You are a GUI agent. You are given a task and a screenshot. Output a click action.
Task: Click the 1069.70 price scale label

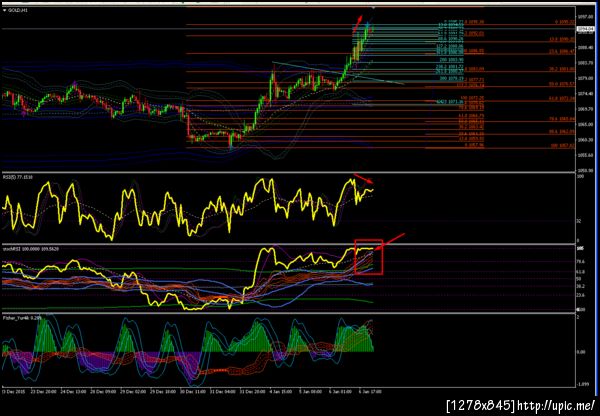[583, 109]
